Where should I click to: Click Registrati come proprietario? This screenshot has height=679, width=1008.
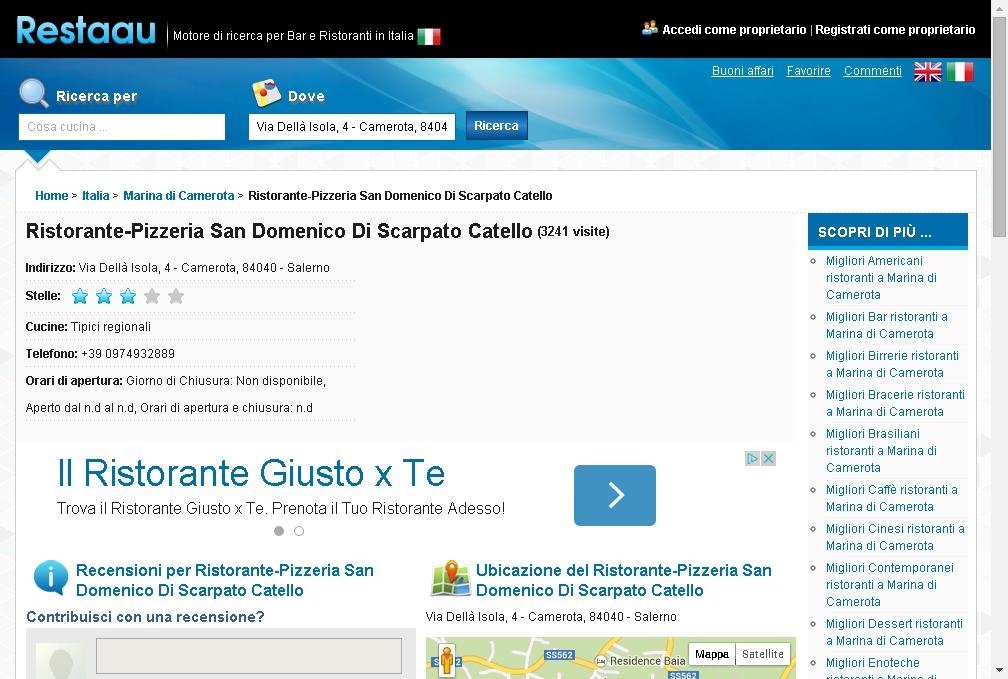(x=896, y=30)
